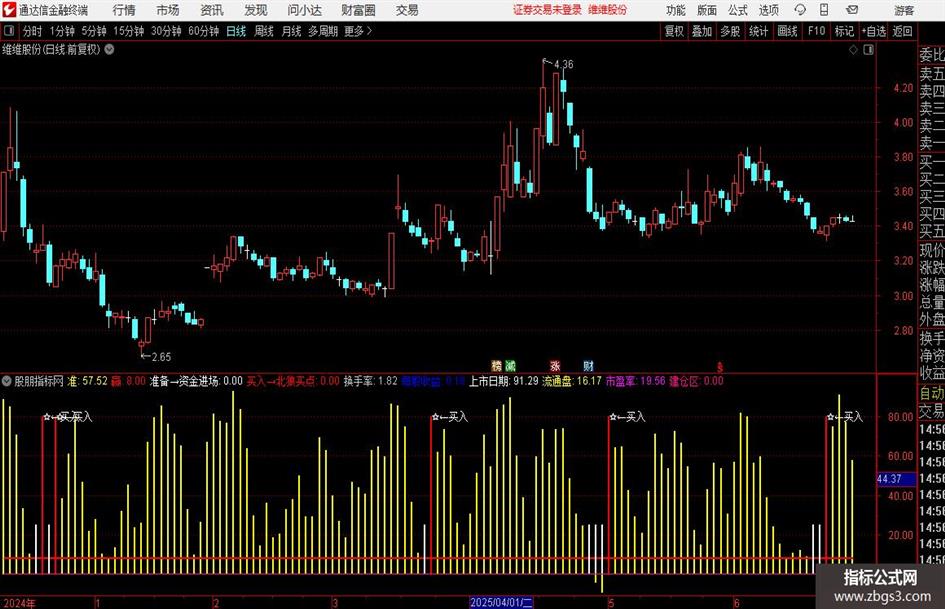Open the 发现 menu
945x609 pixels.
point(256,10)
